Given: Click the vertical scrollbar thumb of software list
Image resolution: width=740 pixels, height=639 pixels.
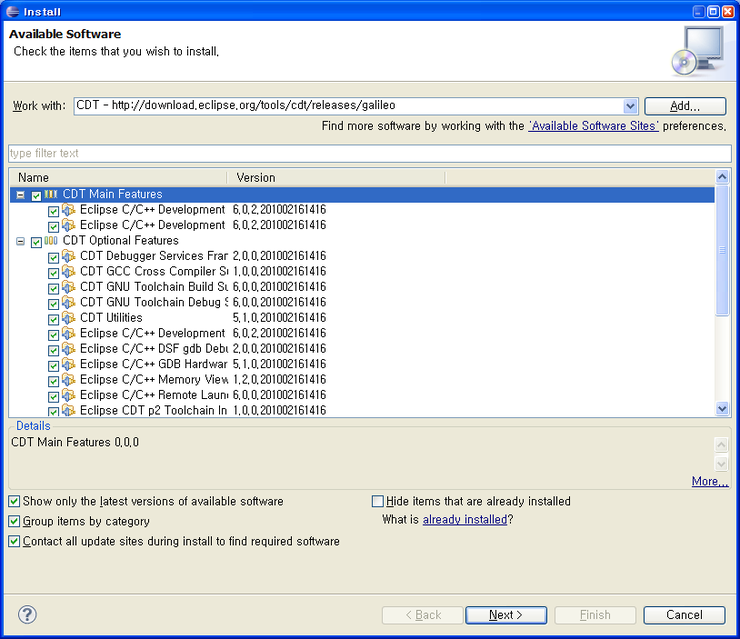Looking at the screenshot, I should click(722, 250).
